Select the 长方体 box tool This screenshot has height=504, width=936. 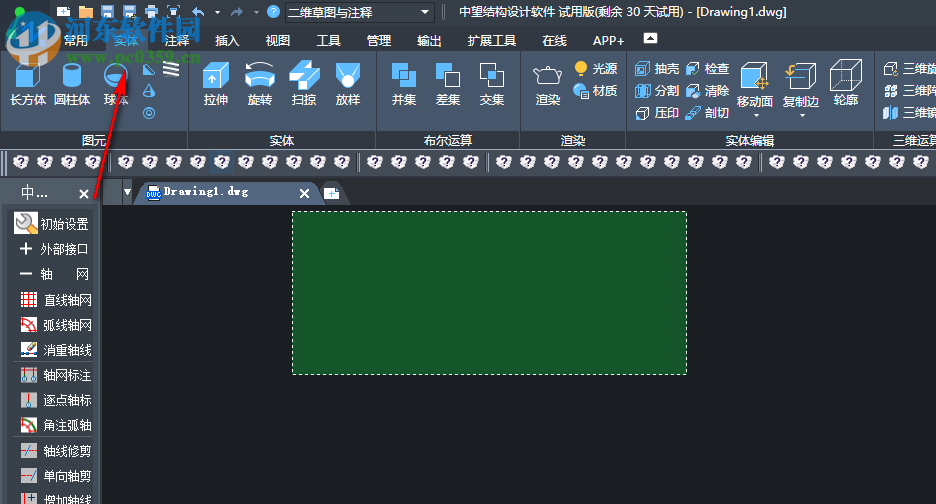pyautogui.click(x=27, y=84)
